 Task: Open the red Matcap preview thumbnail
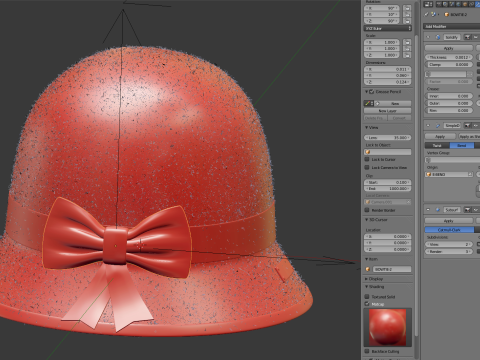(x=388, y=327)
